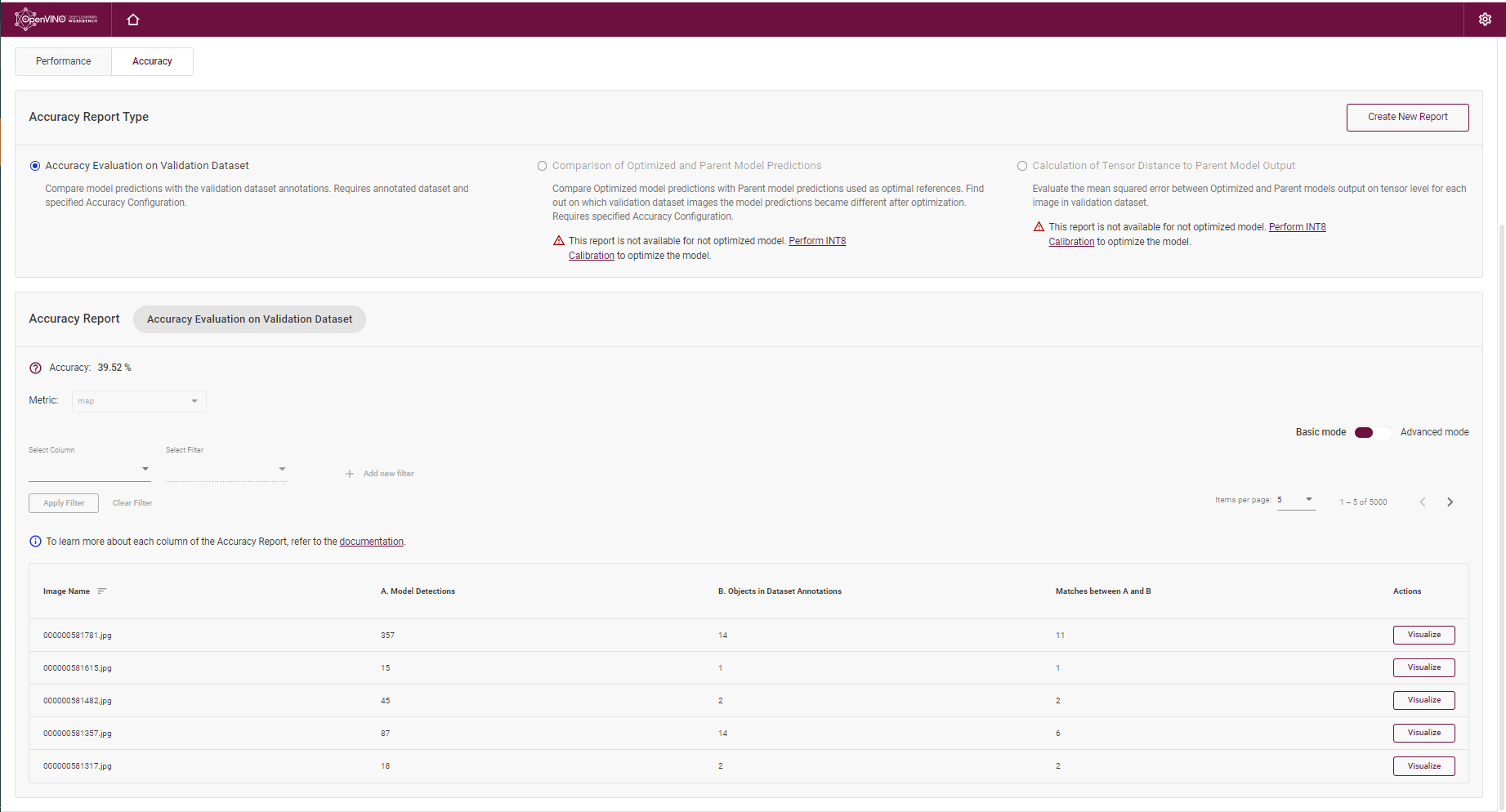Screen dimensions: 1506x812
Task: Open the documentation link about report columns
Action: (371, 541)
